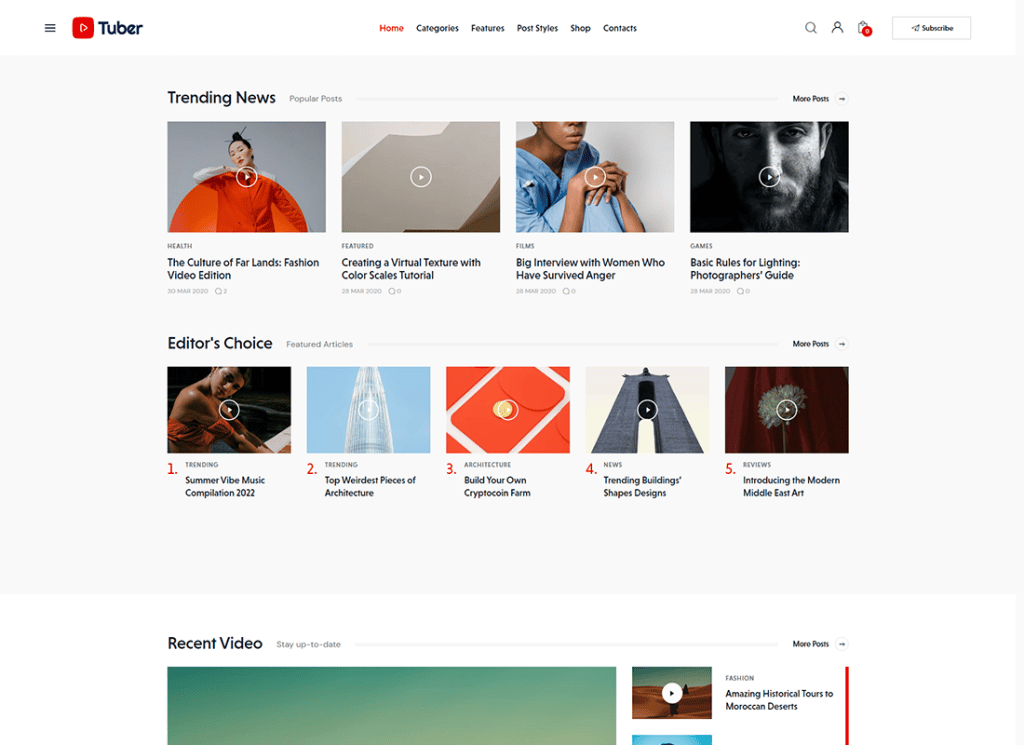Click the Editor's Choice More Posts arrow
The height and width of the screenshot is (745, 1024).
pos(842,344)
